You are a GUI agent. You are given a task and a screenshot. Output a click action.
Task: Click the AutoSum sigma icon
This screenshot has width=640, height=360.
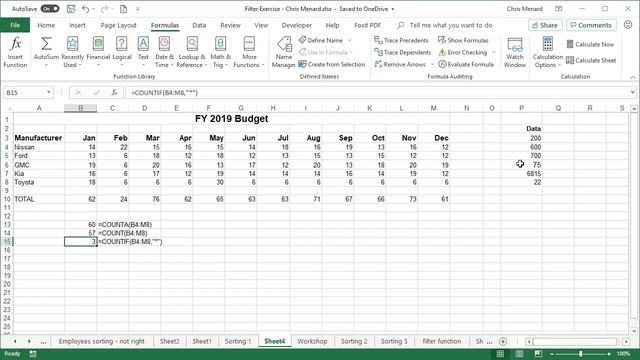click(x=46, y=44)
